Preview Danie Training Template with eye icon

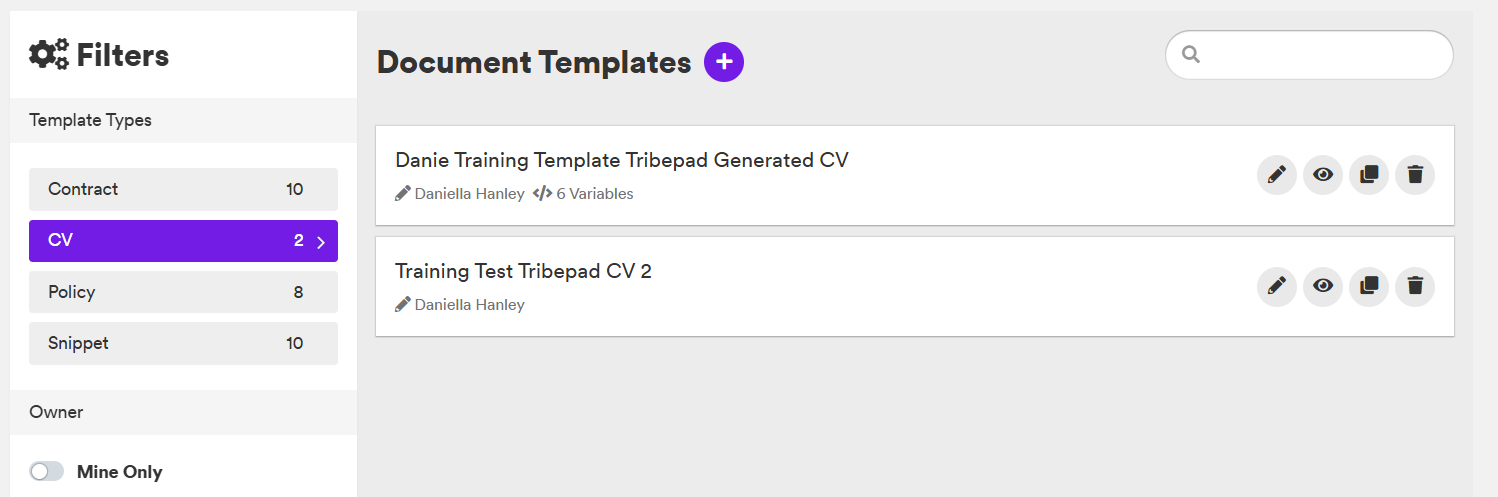[1322, 175]
